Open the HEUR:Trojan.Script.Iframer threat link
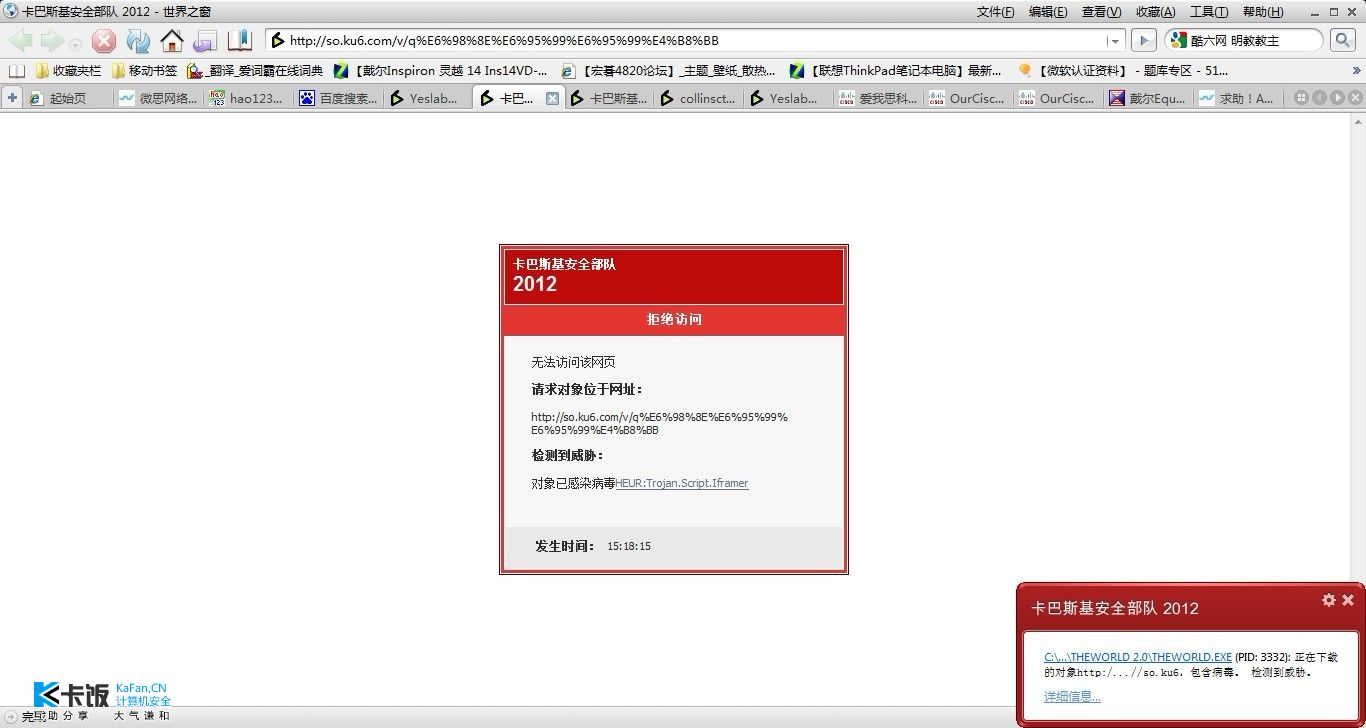1366x728 pixels. (x=682, y=483)
